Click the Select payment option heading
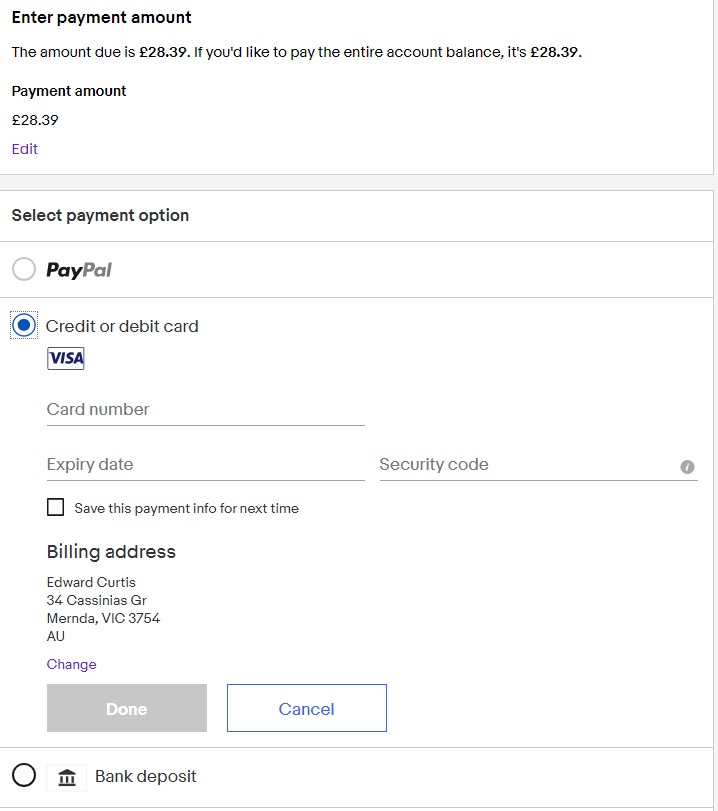718x811 pixels. (100, 215)
